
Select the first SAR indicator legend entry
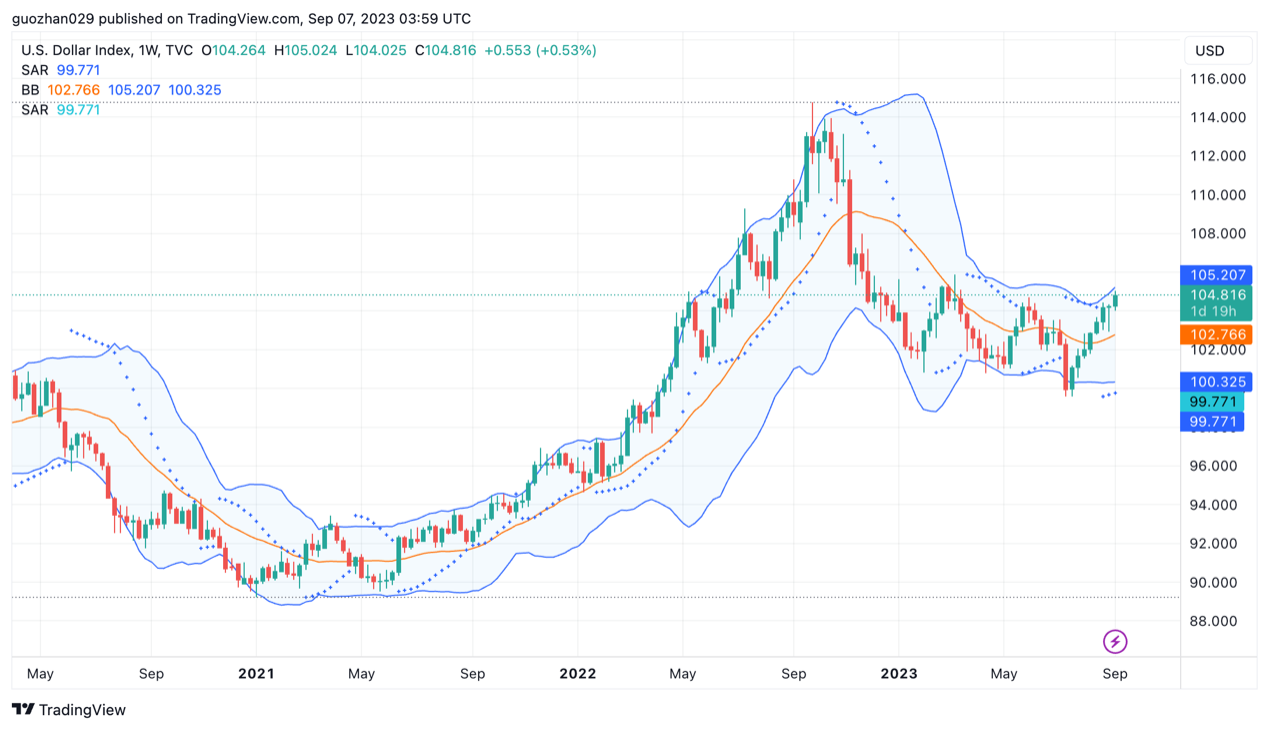tap(35, 70)
